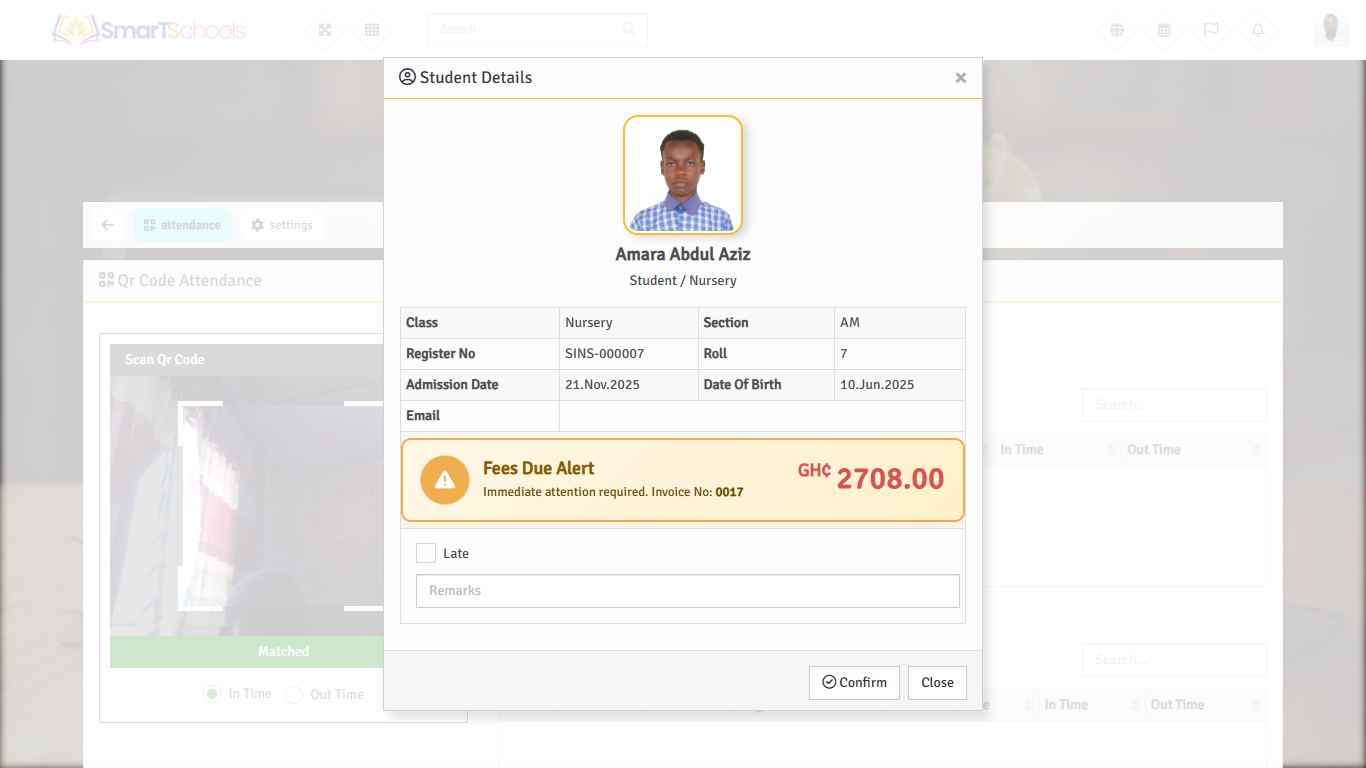Switch to the attendance tab
Screen dimensions: 1366x768
click(182, 225)
